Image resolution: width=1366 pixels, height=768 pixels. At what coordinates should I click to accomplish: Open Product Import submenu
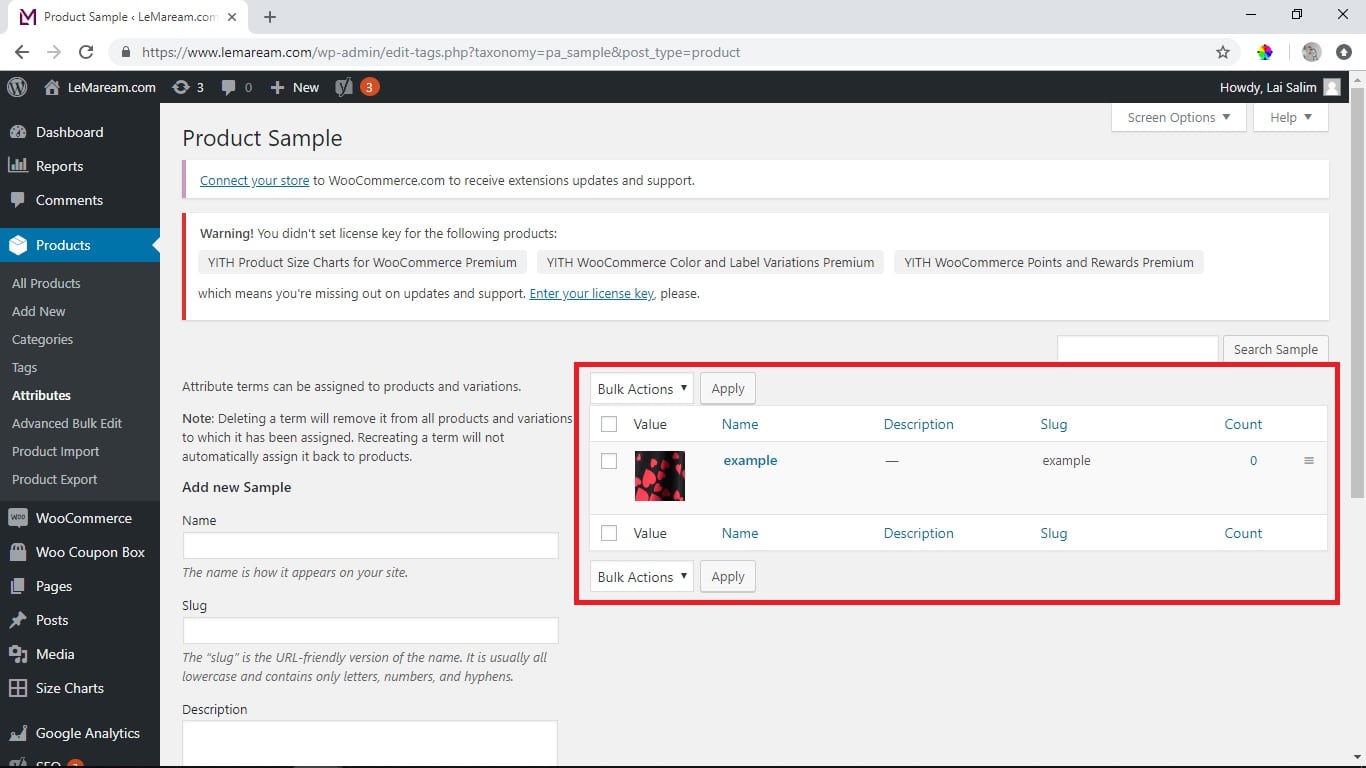[56, 451]
